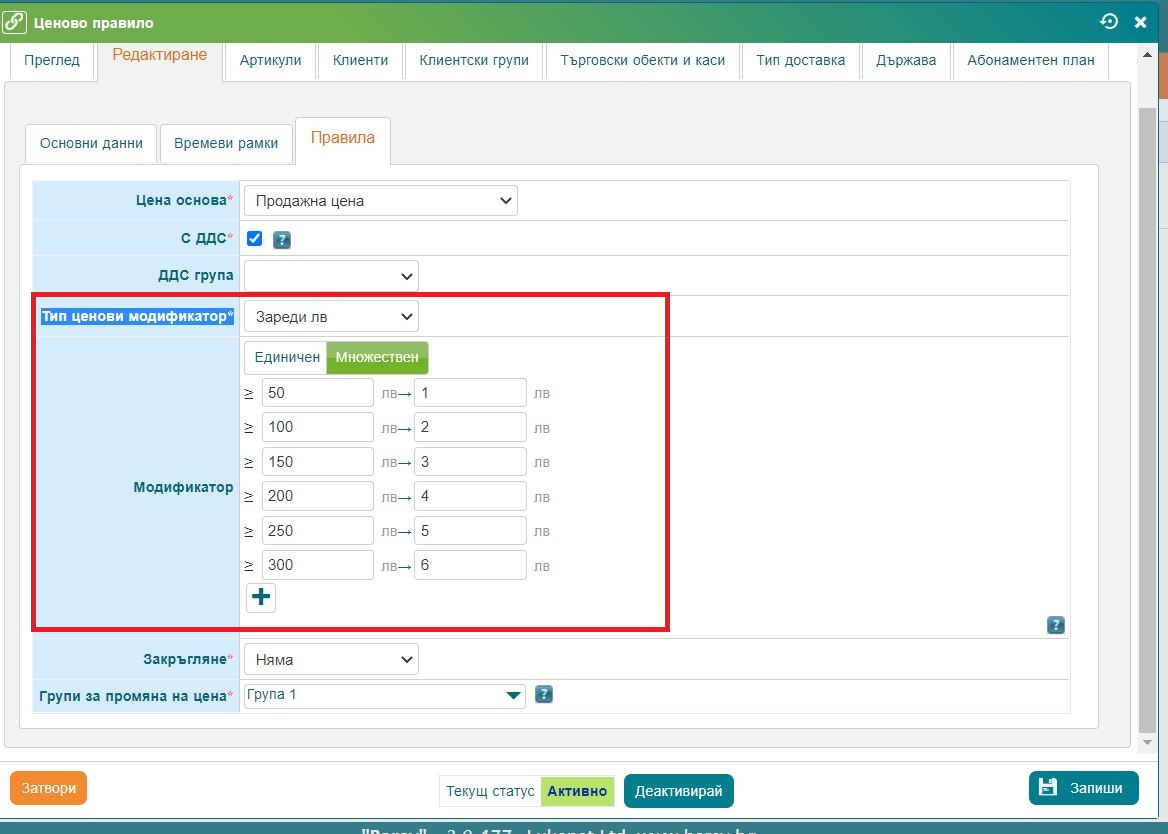Open the Закръгляне dropdown
The image size is (1168, 834).
[331, 659]
